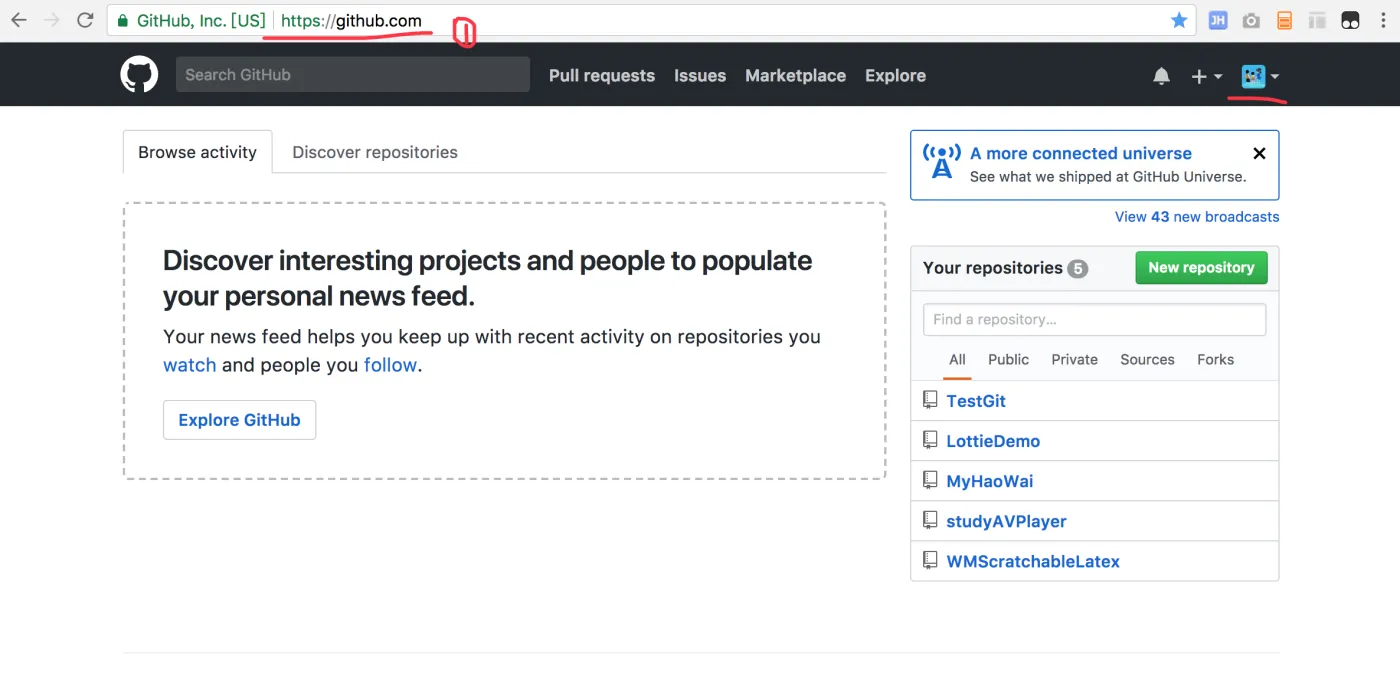Reload the page with refresh icon

tap(85, 20)
